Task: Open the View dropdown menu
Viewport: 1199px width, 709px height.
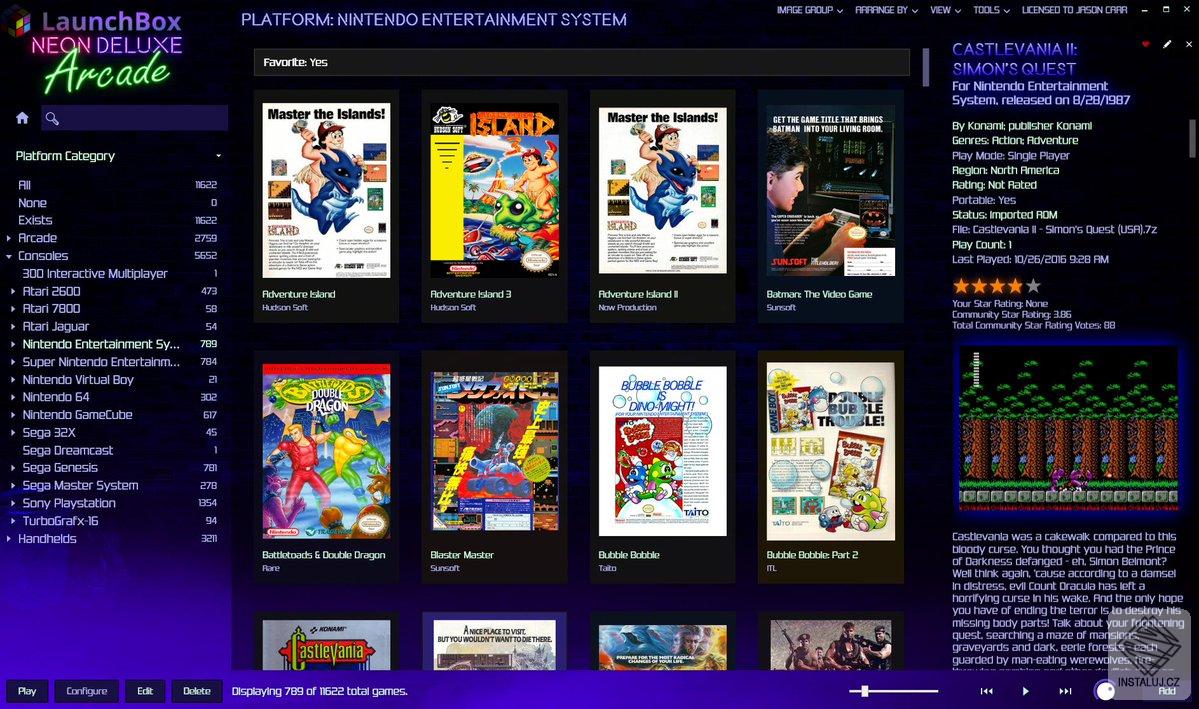Action: pos(941,10)
